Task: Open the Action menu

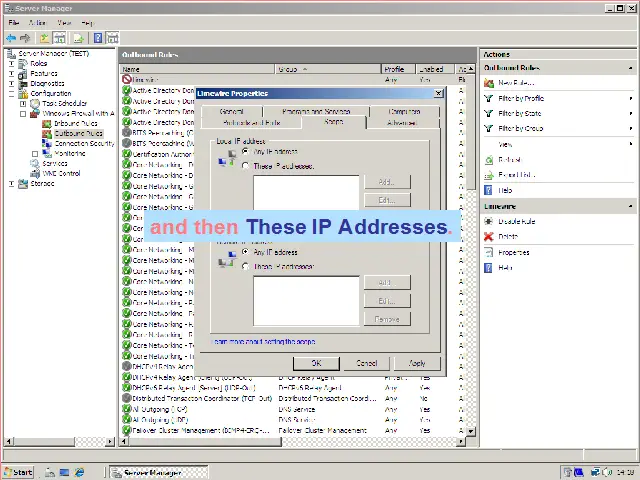Action: pos(37,22)
